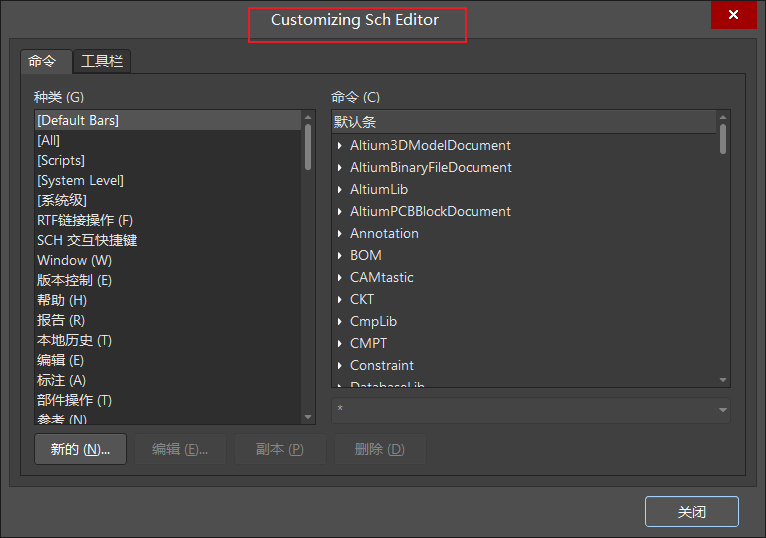Click the 删除 (D) button
Image resolution: width=766 pixels, height=538 pixels.
380,449
